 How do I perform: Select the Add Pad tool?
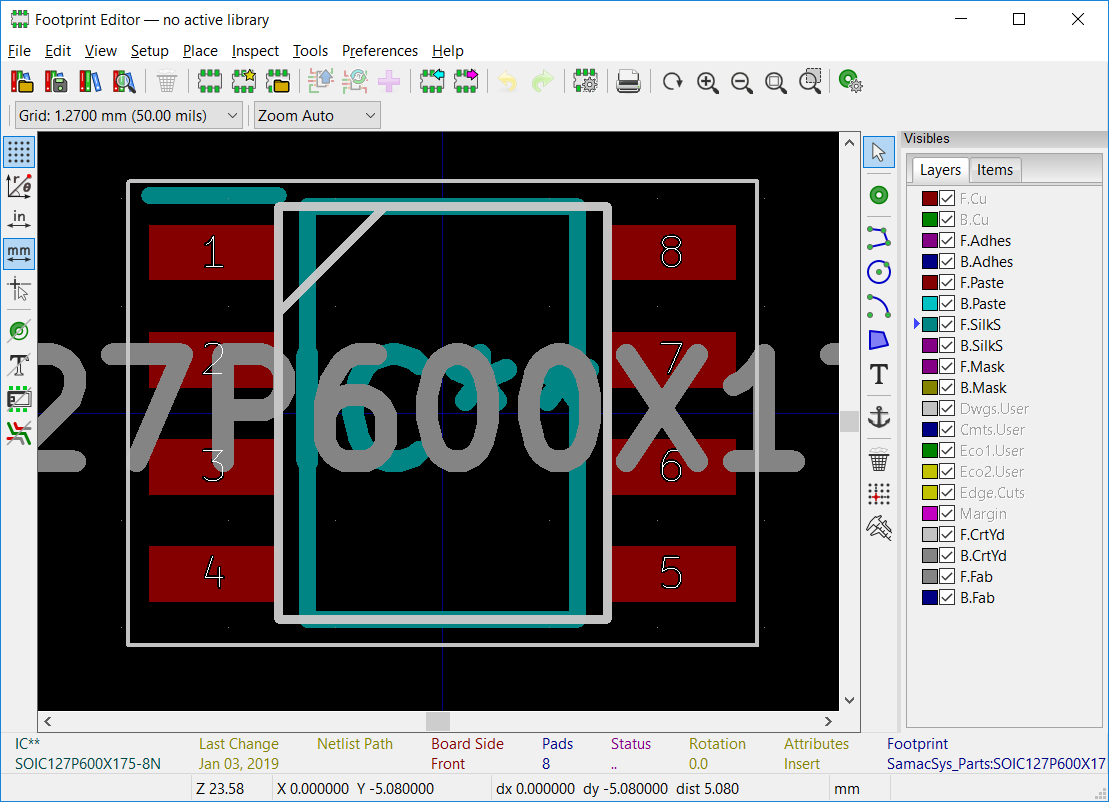point(879,195)
